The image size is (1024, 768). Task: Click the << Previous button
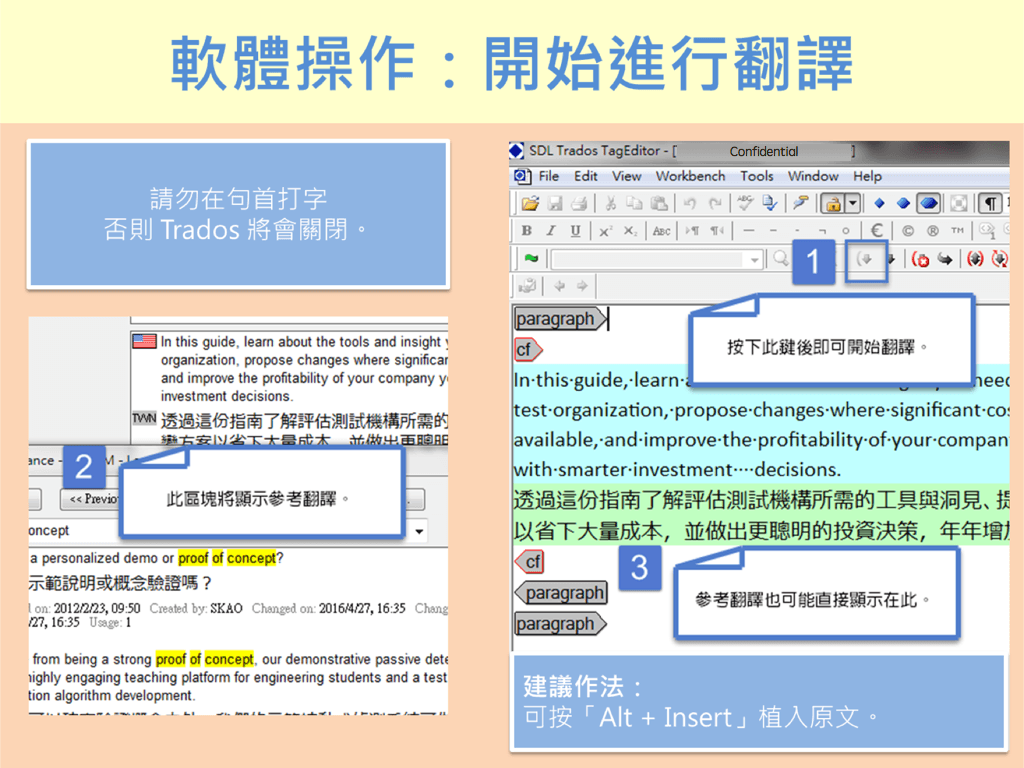92,499
